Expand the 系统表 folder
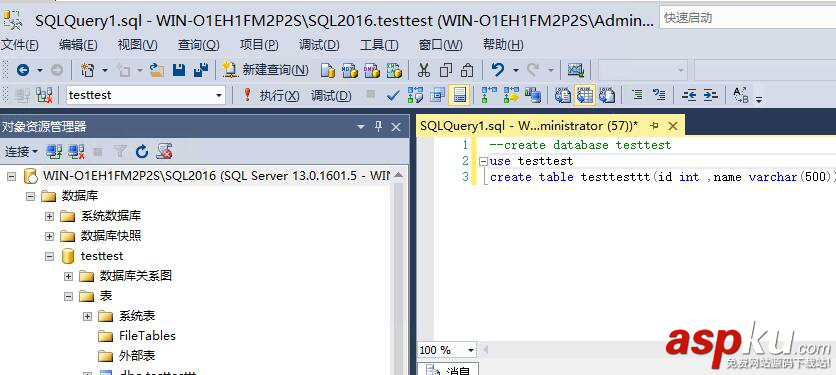Screen dimensions: 836x375 pyautogui.click(x=87, y=316)
